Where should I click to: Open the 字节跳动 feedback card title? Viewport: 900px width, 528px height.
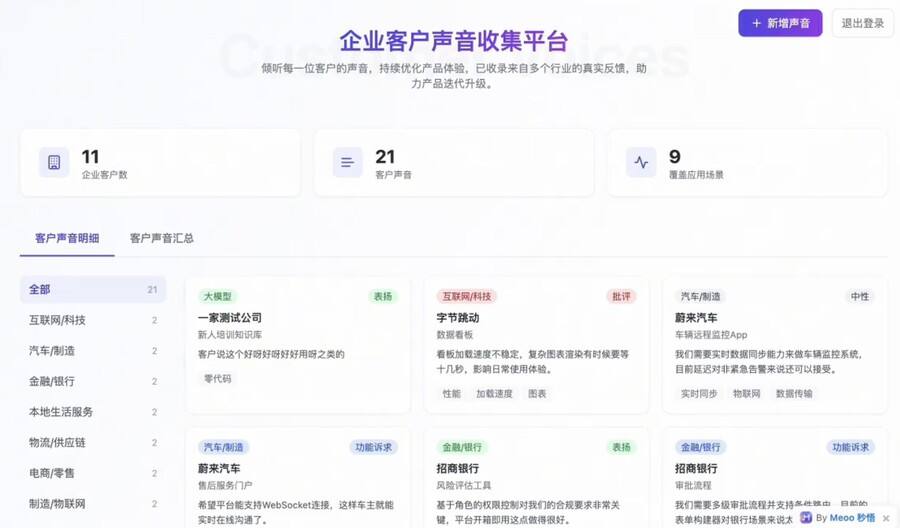[457, 317]
